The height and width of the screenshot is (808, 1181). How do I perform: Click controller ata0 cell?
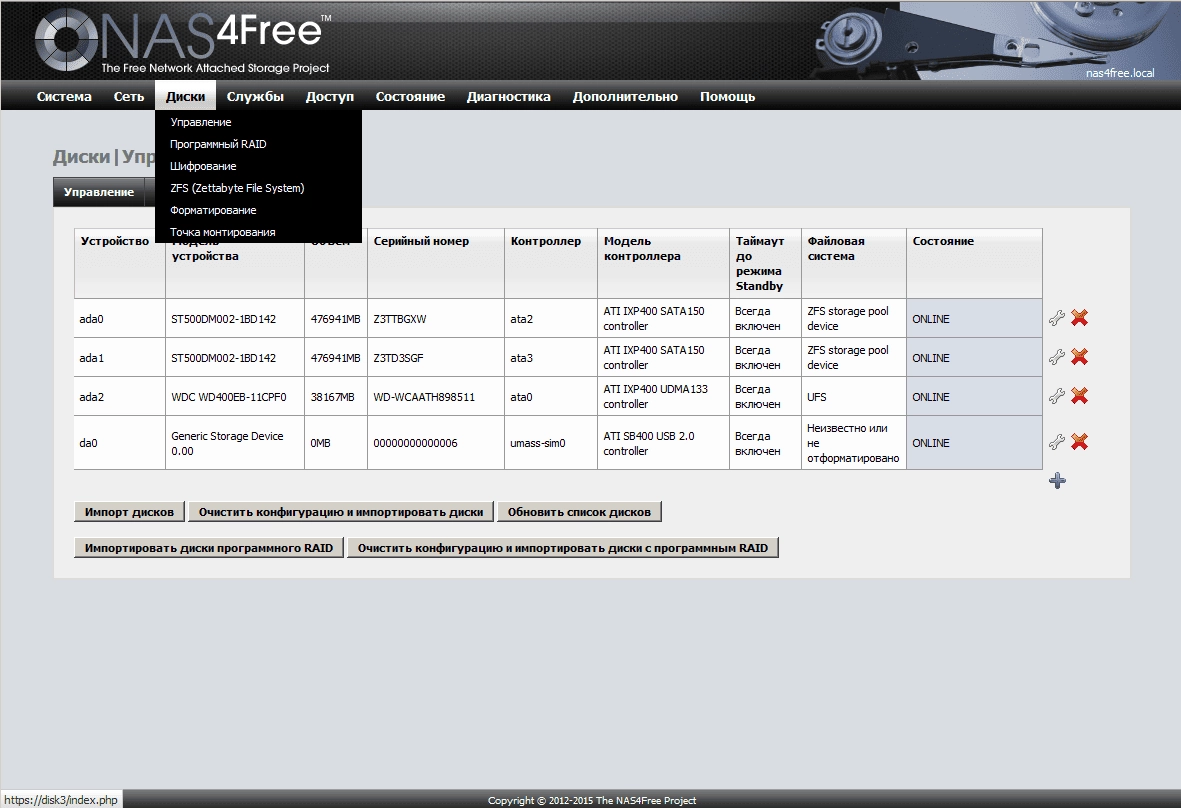[x=551, y=397]
